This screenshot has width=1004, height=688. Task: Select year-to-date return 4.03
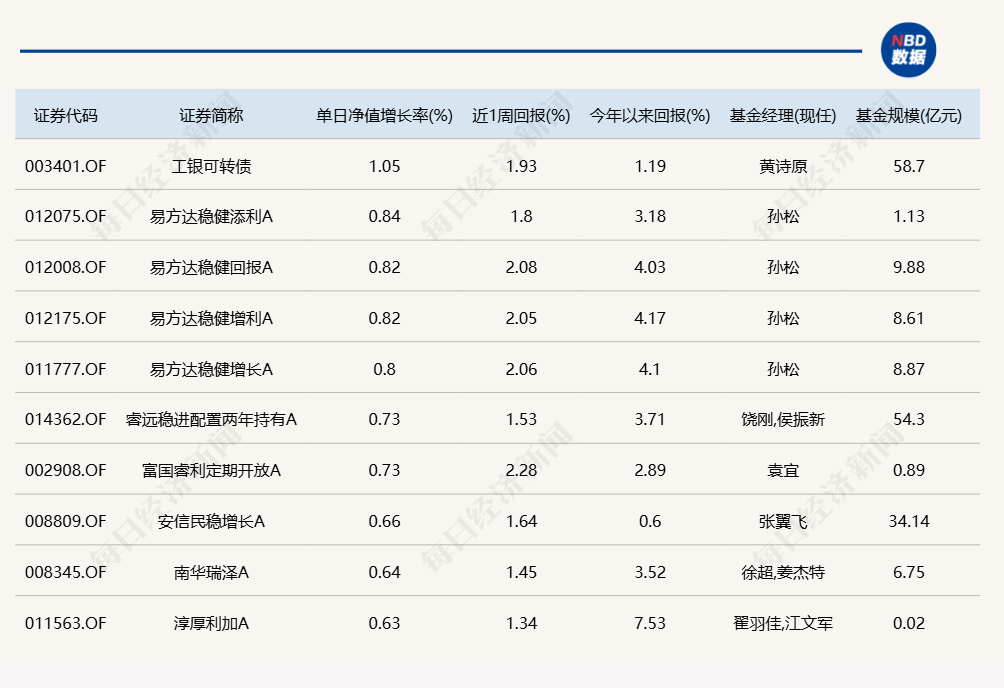[x=650, y=267]
